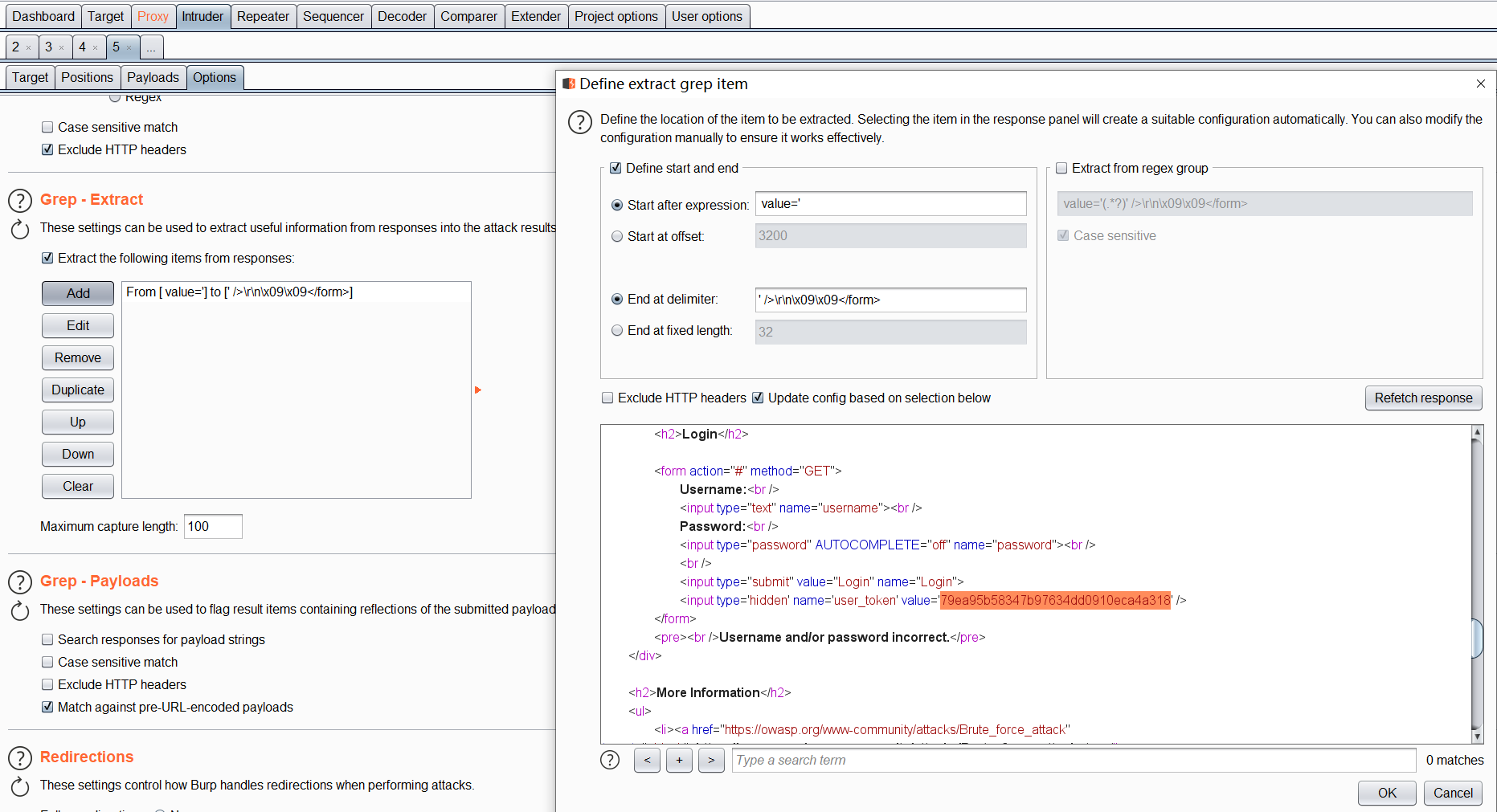Select End at fixed length radio button
Viewport: 1497px width, 812px height.
[x=617, y=330]
